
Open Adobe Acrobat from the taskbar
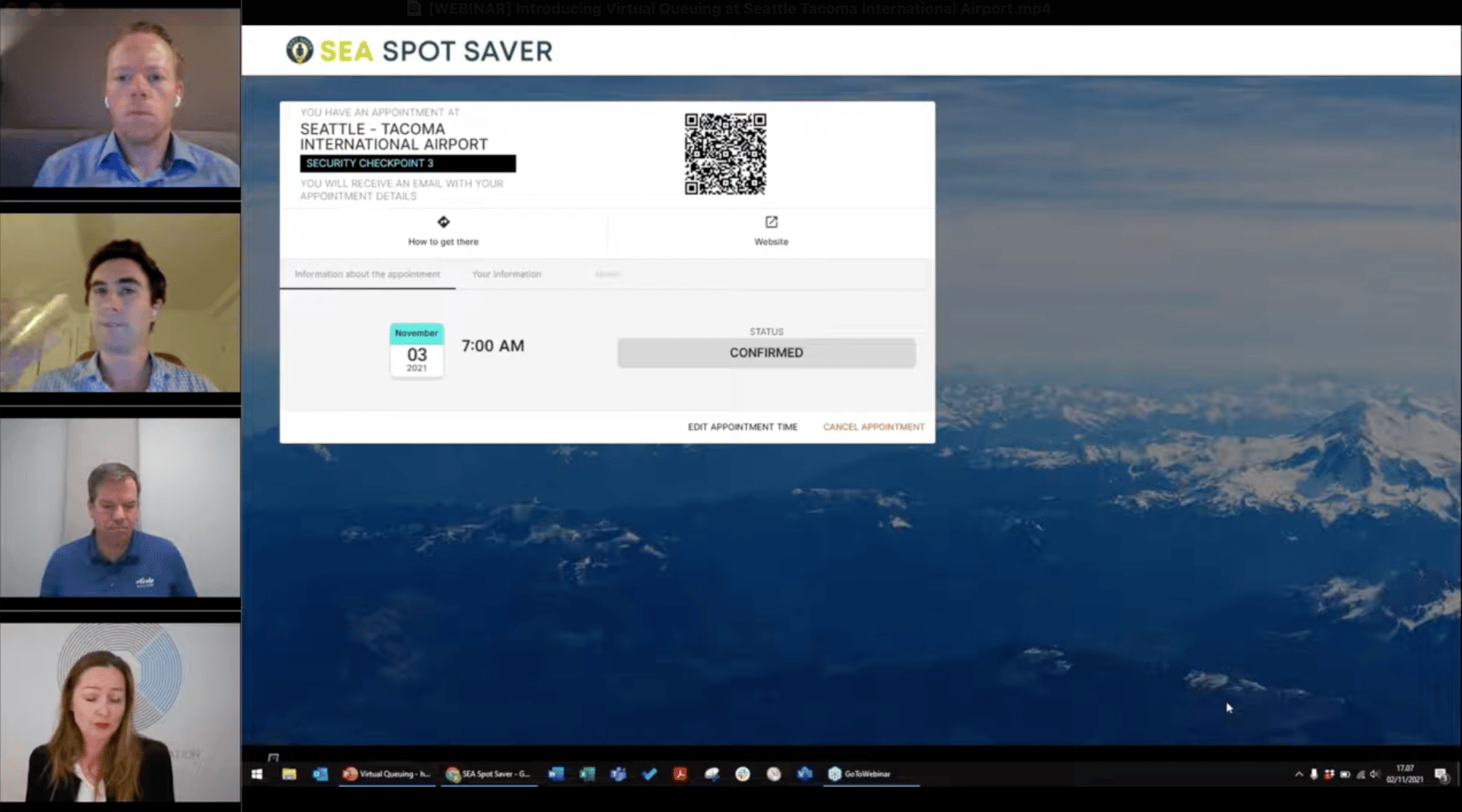(680, 774)
